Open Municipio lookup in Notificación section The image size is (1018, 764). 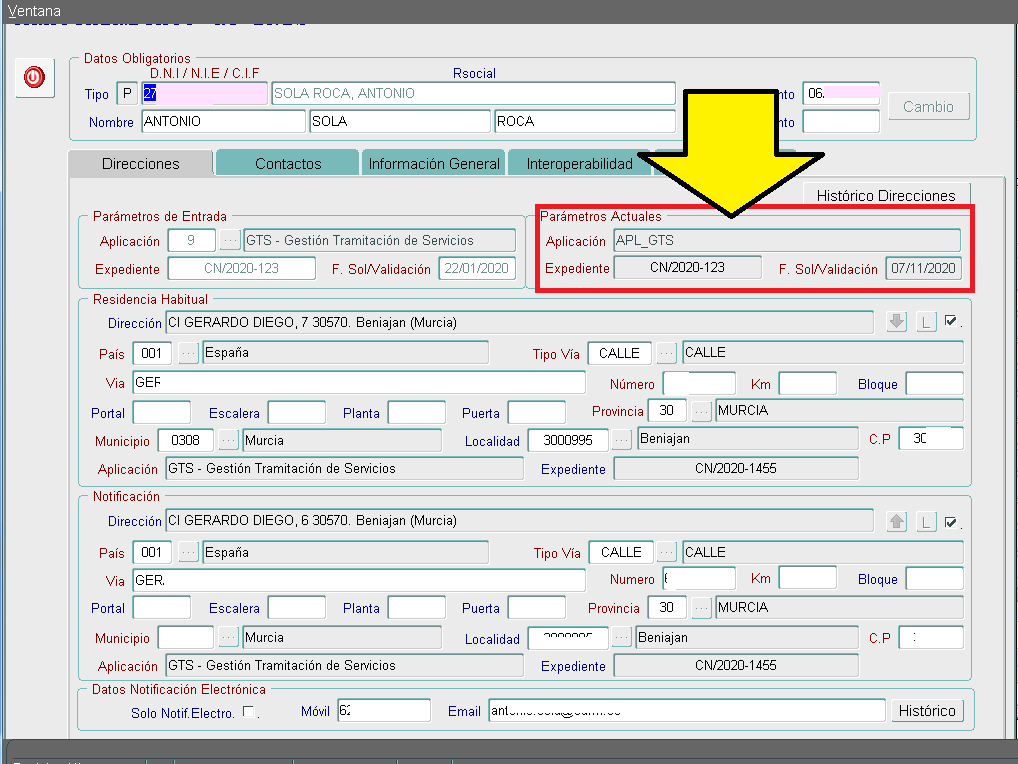click(229, 638)
